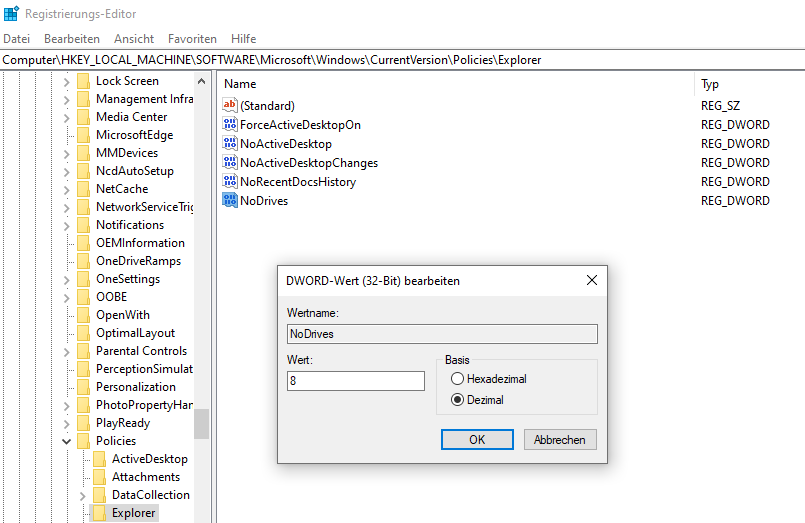This screenshot has width=805, height=523.
Task: Click the NoActiveDesktop DWORD icon
Action: [229, 143]
